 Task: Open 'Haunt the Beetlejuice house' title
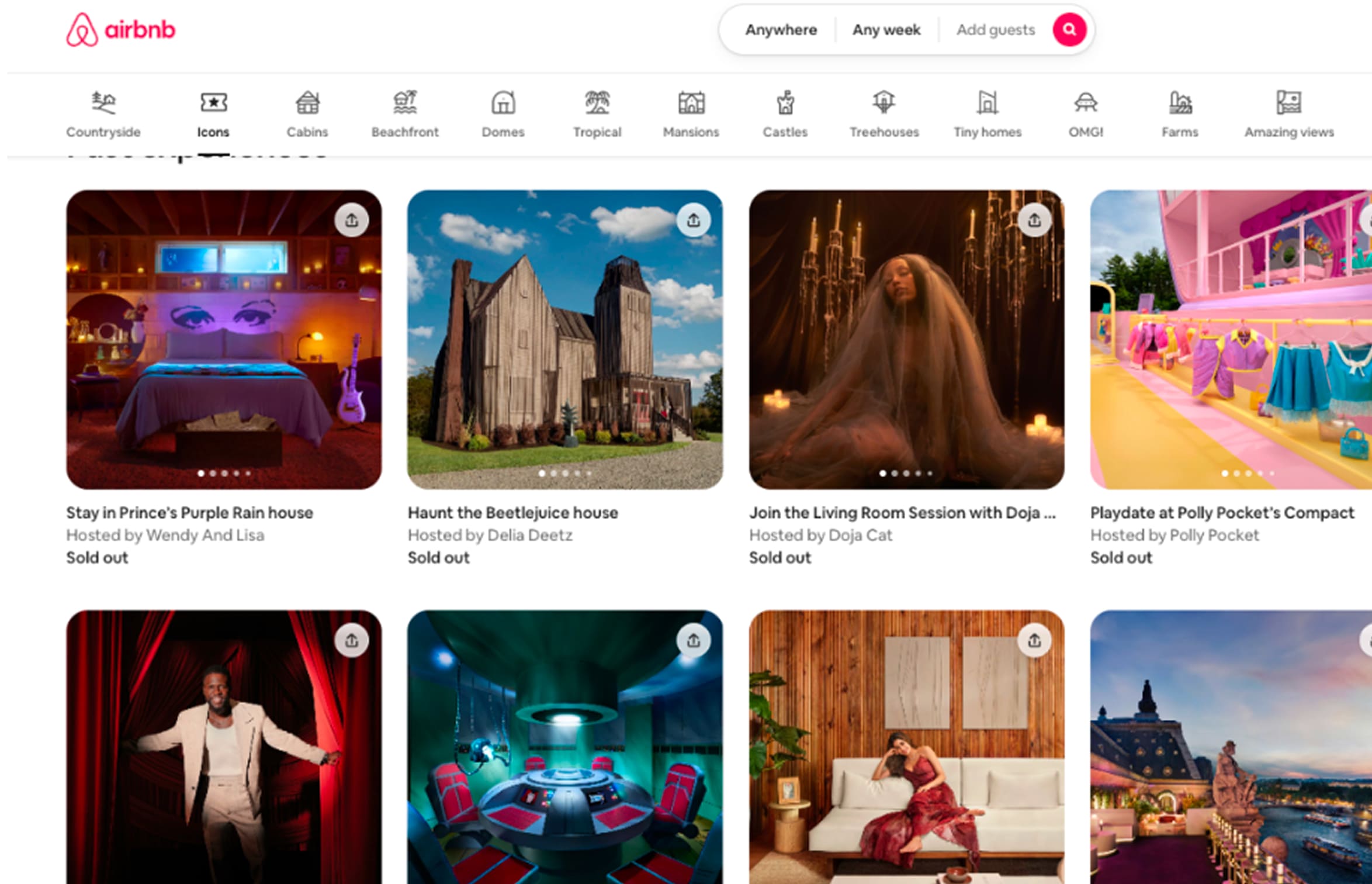513,513
